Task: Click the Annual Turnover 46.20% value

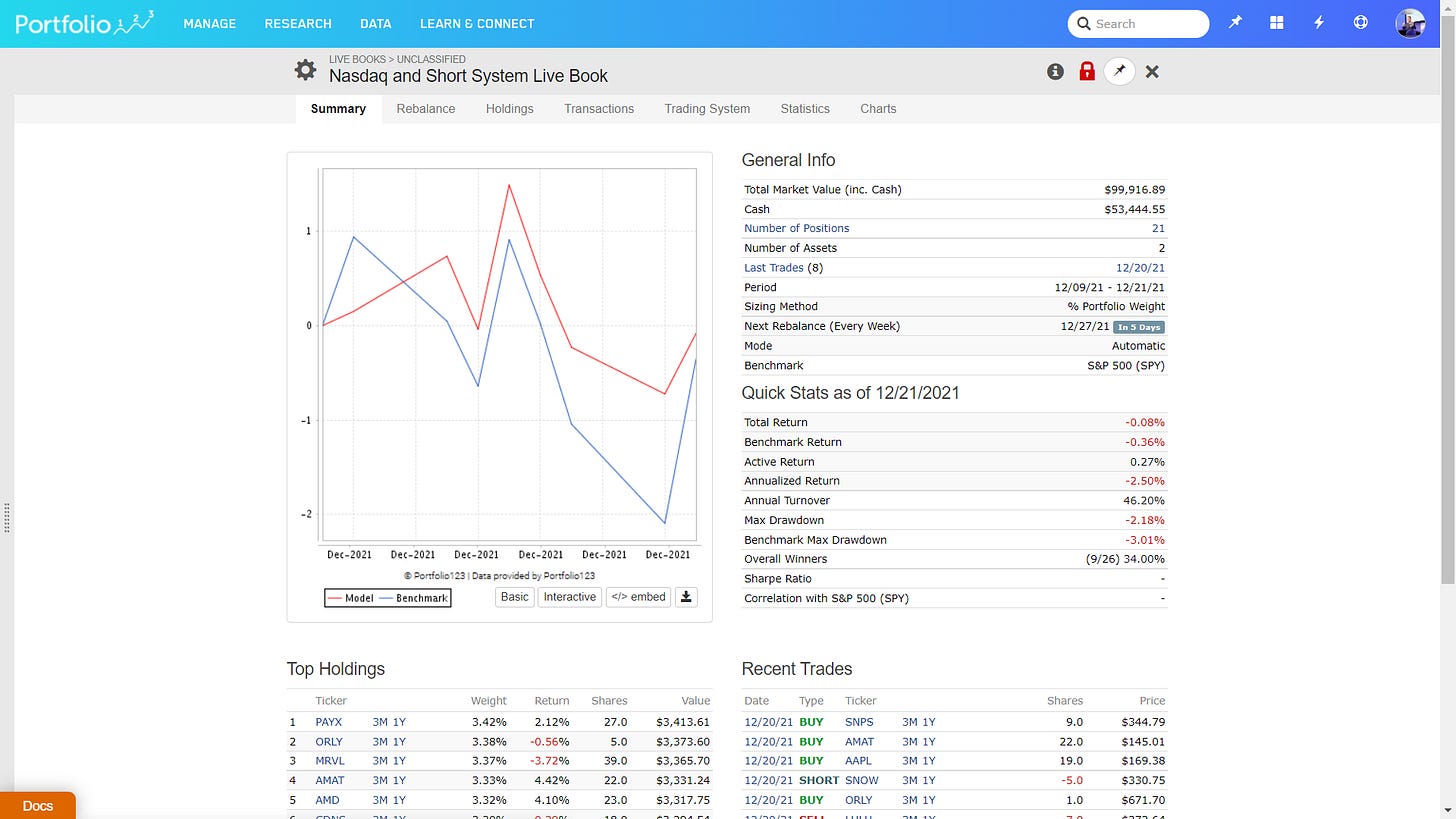Action: 1145,500
